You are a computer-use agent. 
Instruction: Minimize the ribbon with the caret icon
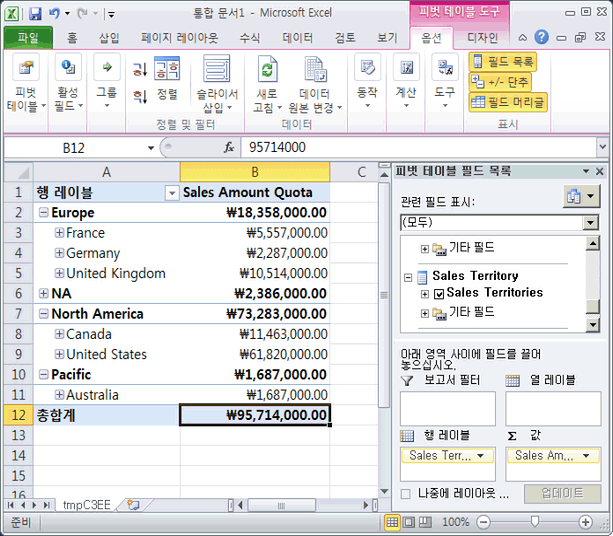tap(522, 38)
